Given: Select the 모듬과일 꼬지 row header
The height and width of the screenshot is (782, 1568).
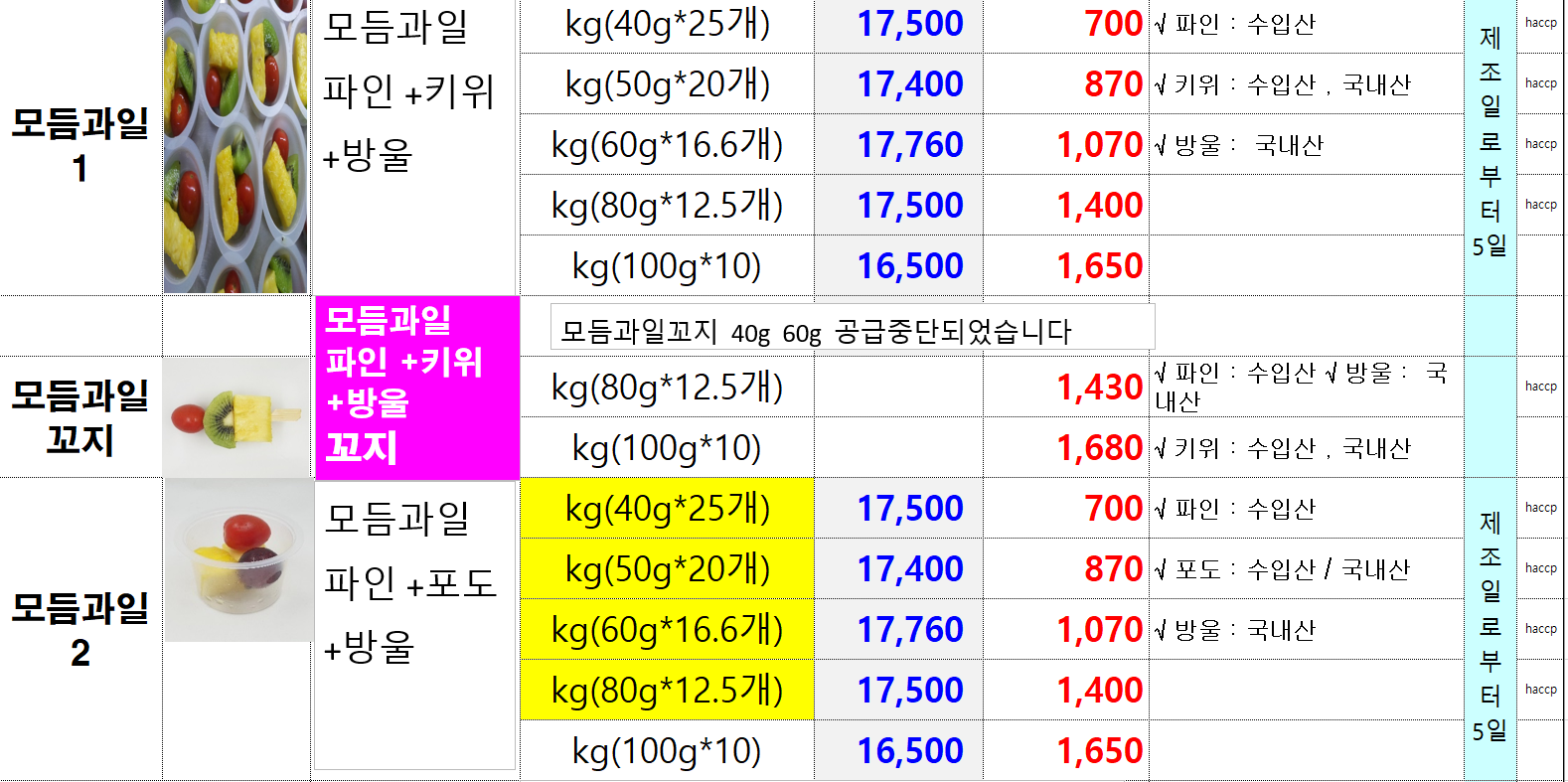Looking at the screenshot, I should (80, 417).
